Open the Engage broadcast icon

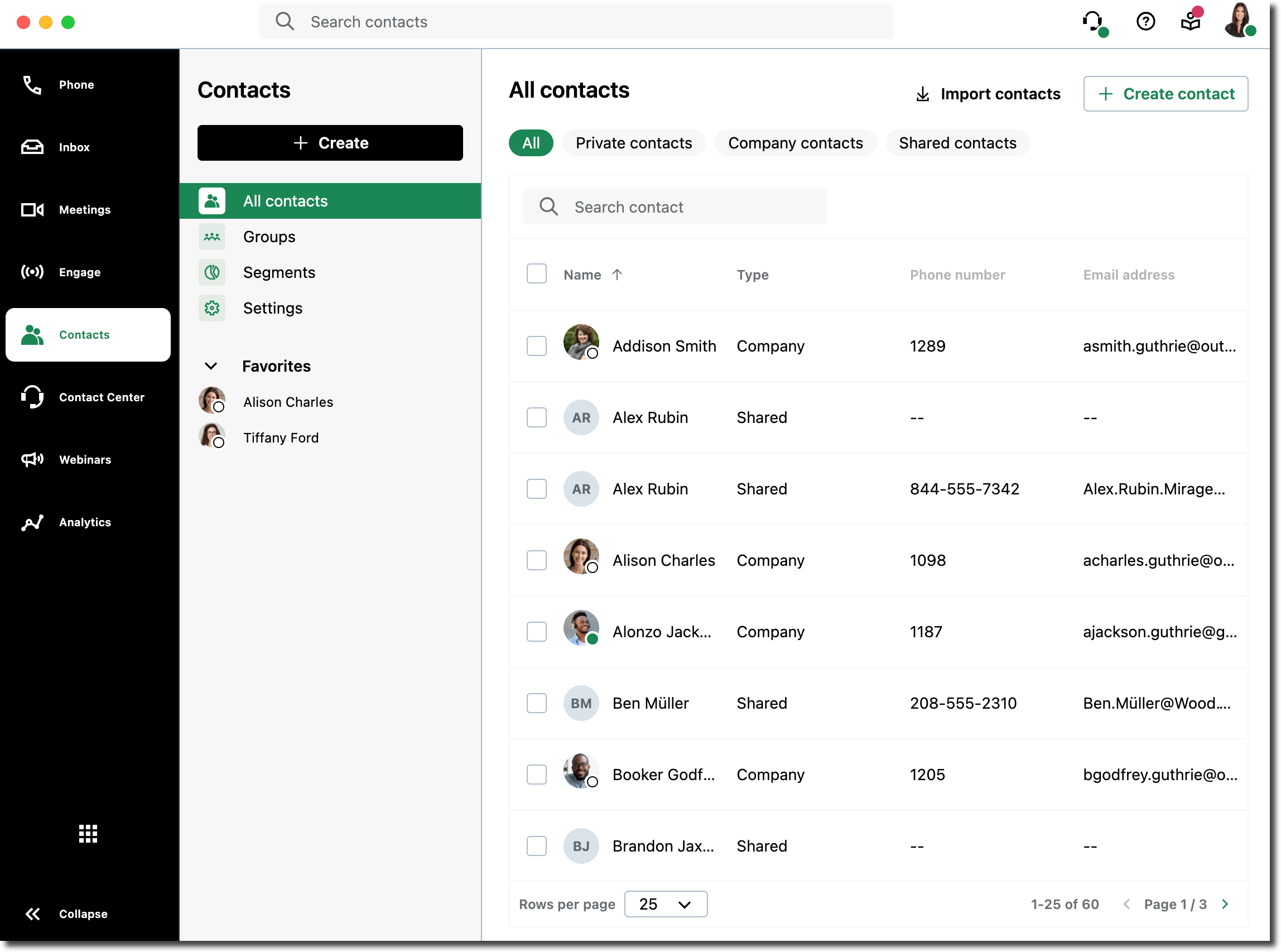point(32,272)
